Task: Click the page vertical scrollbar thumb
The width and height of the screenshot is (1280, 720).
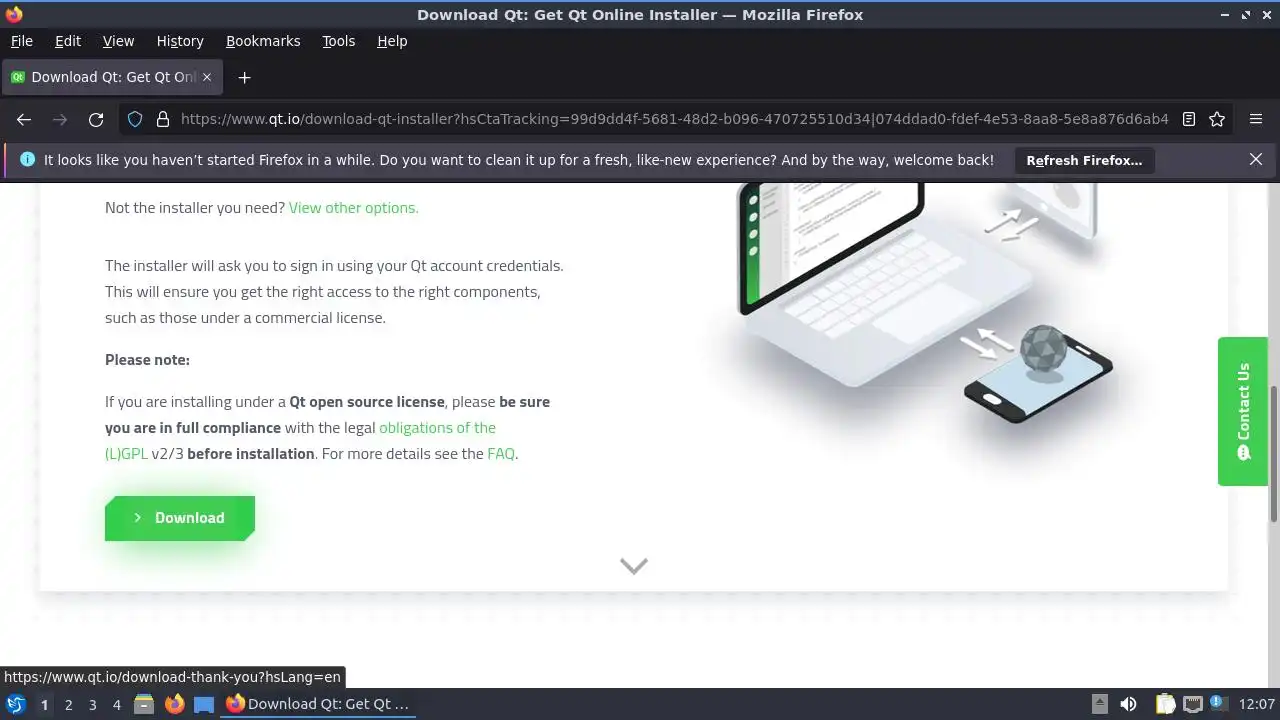Action: (1274, 453)
